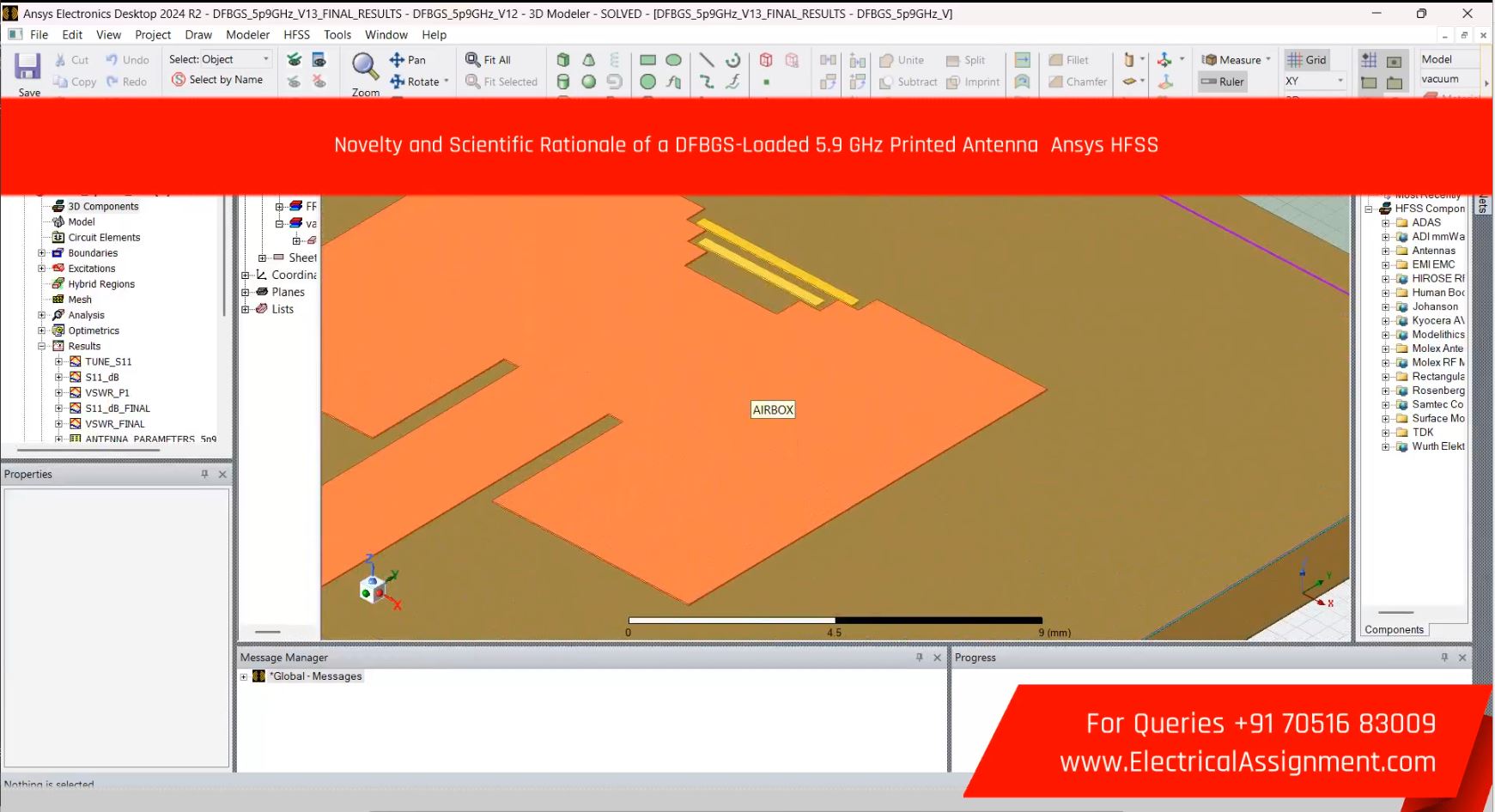Image resolution: width=1495 pixels, height=812 pixels.
Task: Open the Help menu
Action: 434,34
